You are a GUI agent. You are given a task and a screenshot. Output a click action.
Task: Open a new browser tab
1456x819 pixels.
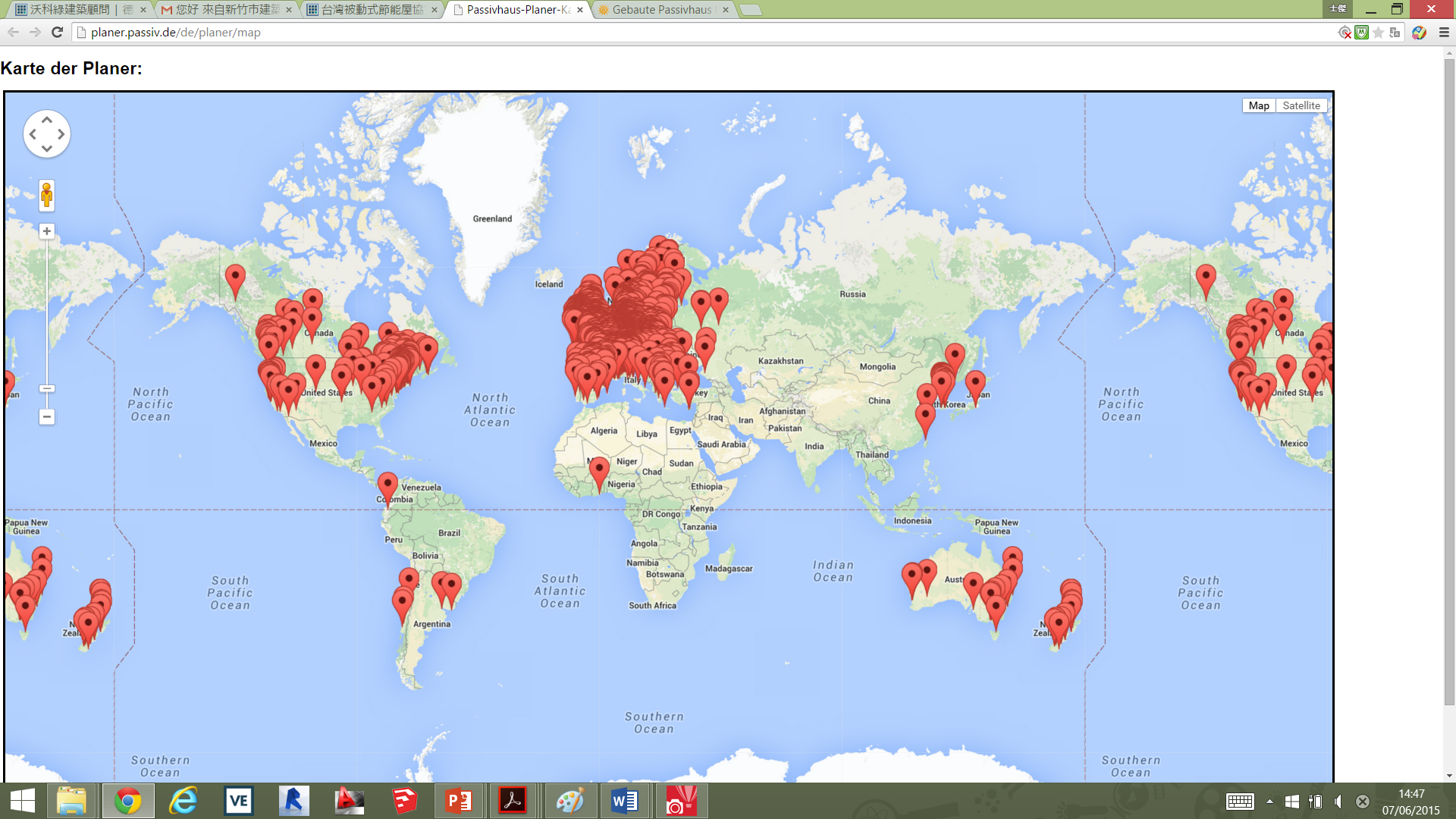(750, 10)
